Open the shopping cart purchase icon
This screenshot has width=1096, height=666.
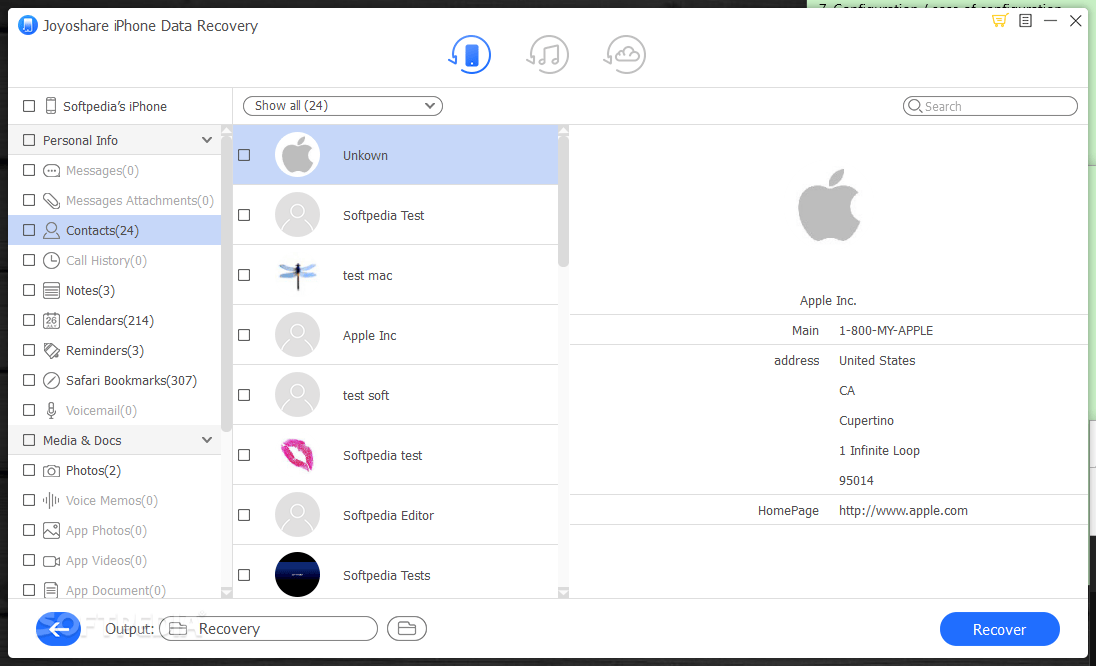point(1000,20)
